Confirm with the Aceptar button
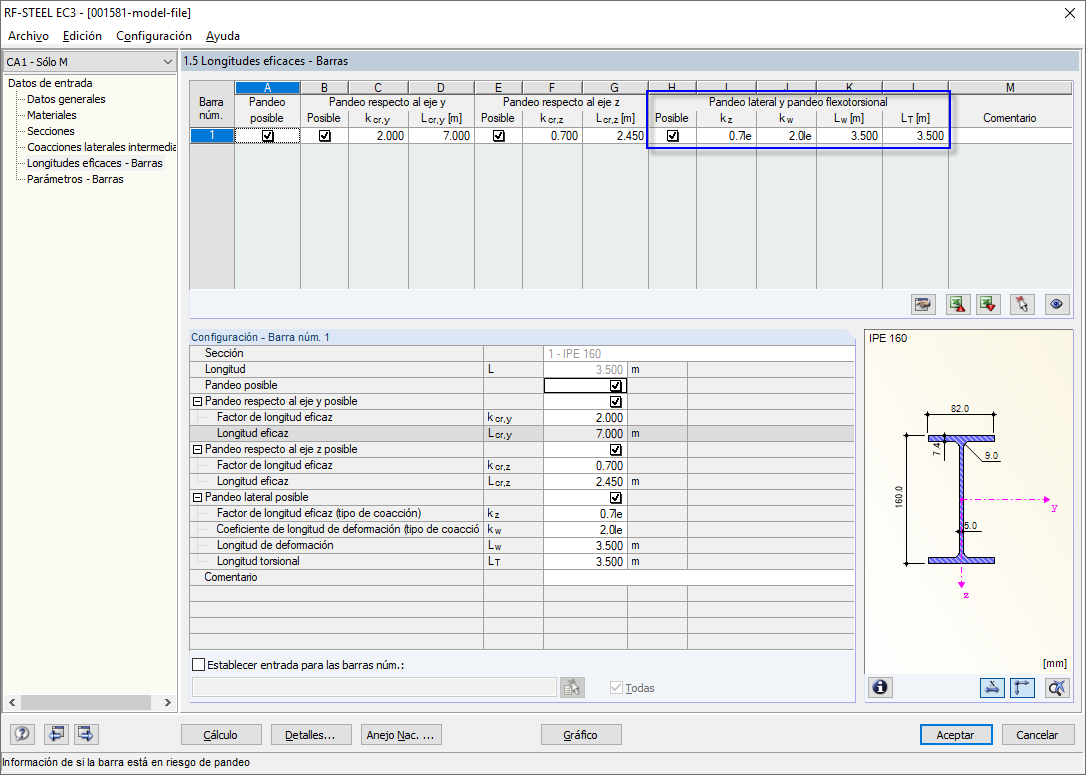Screen dimensions: 1086x775 click(x=956, y=735)
